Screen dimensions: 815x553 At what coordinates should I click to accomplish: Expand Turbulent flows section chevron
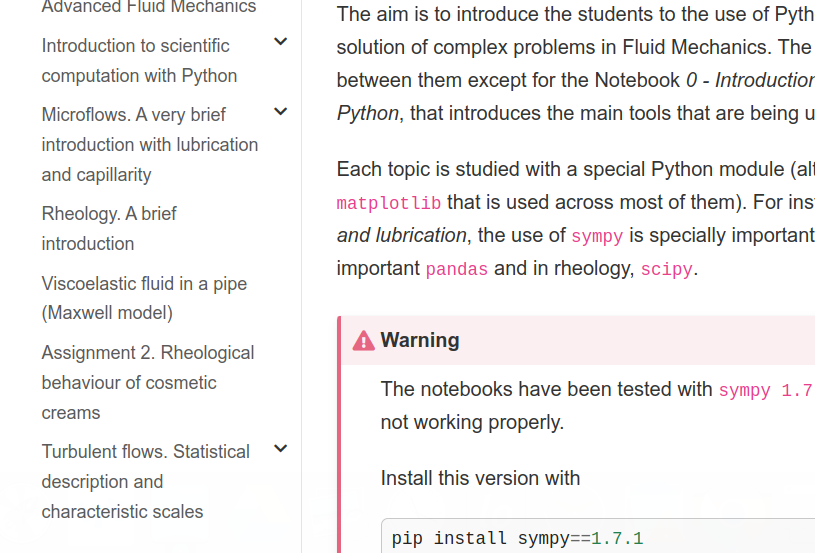pos(281,449)
